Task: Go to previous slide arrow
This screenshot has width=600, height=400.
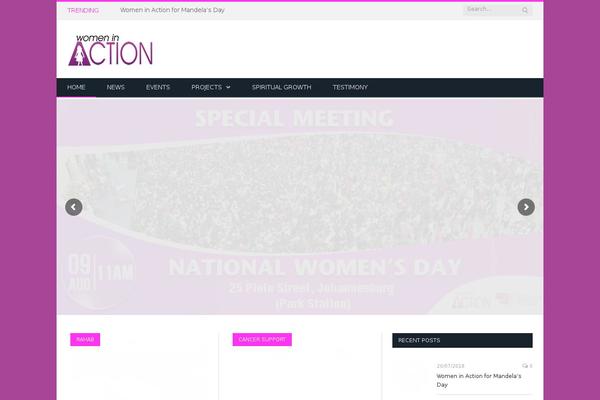Action: point(73,207)
